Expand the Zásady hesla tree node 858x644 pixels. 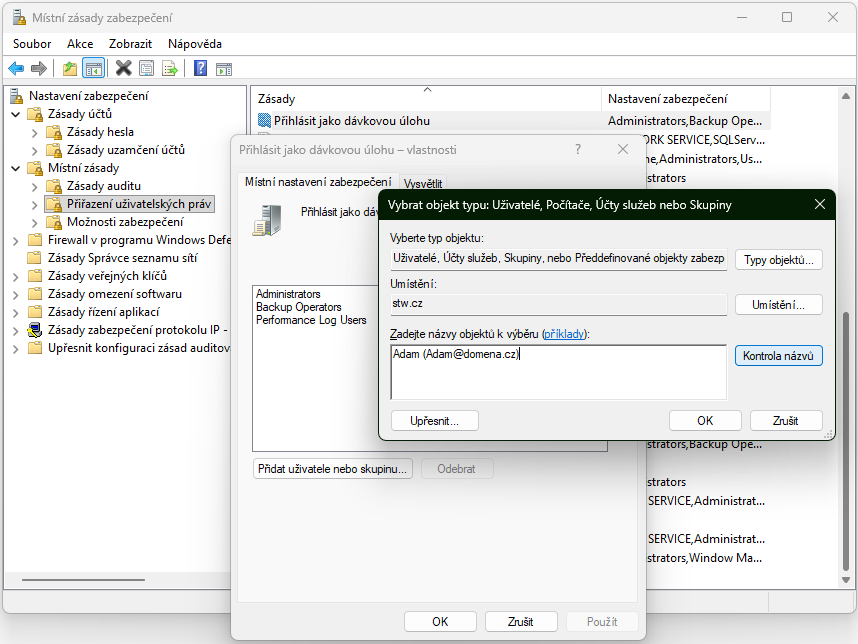click(x=35, y=132)
